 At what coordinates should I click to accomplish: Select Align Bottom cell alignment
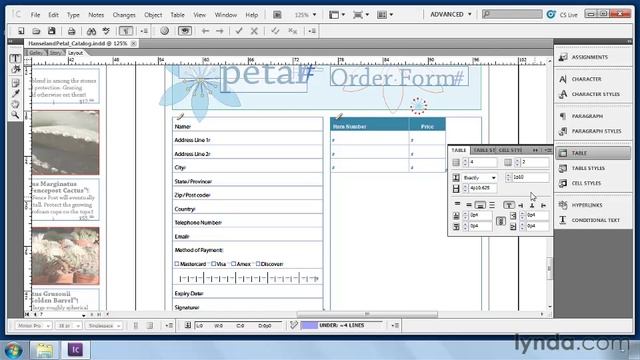480,204
